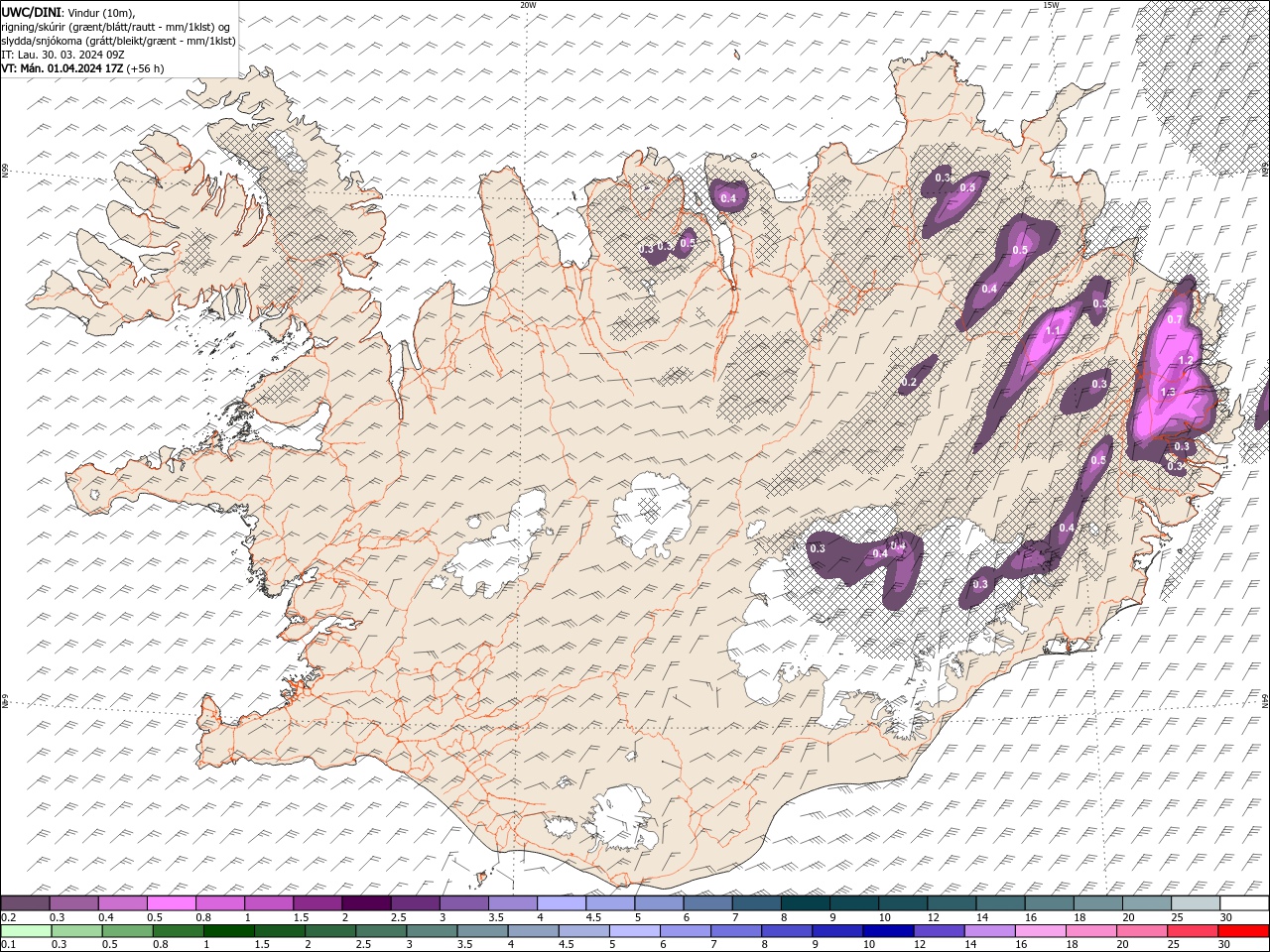Select the 10–12 deep blue rain legend swatch
This screenshot has height=952, width=1270.
pos(888,931)
